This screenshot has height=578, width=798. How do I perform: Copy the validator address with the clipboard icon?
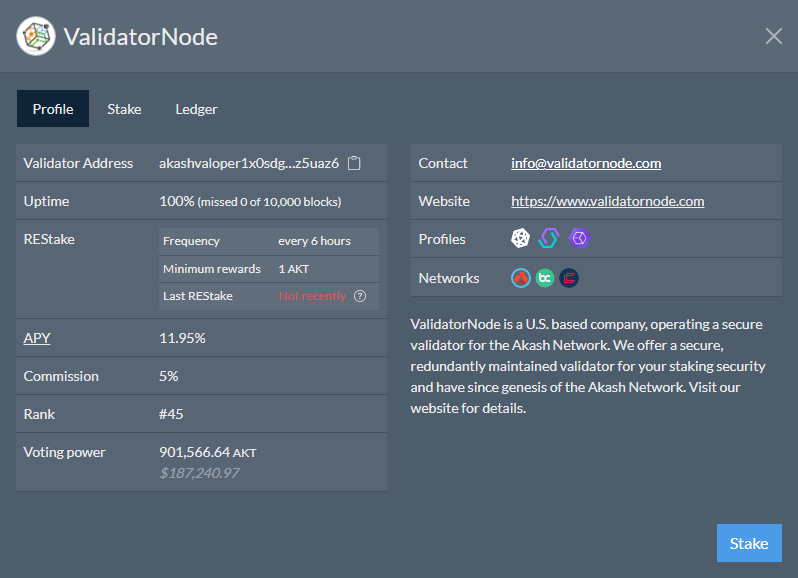[354, 163]
